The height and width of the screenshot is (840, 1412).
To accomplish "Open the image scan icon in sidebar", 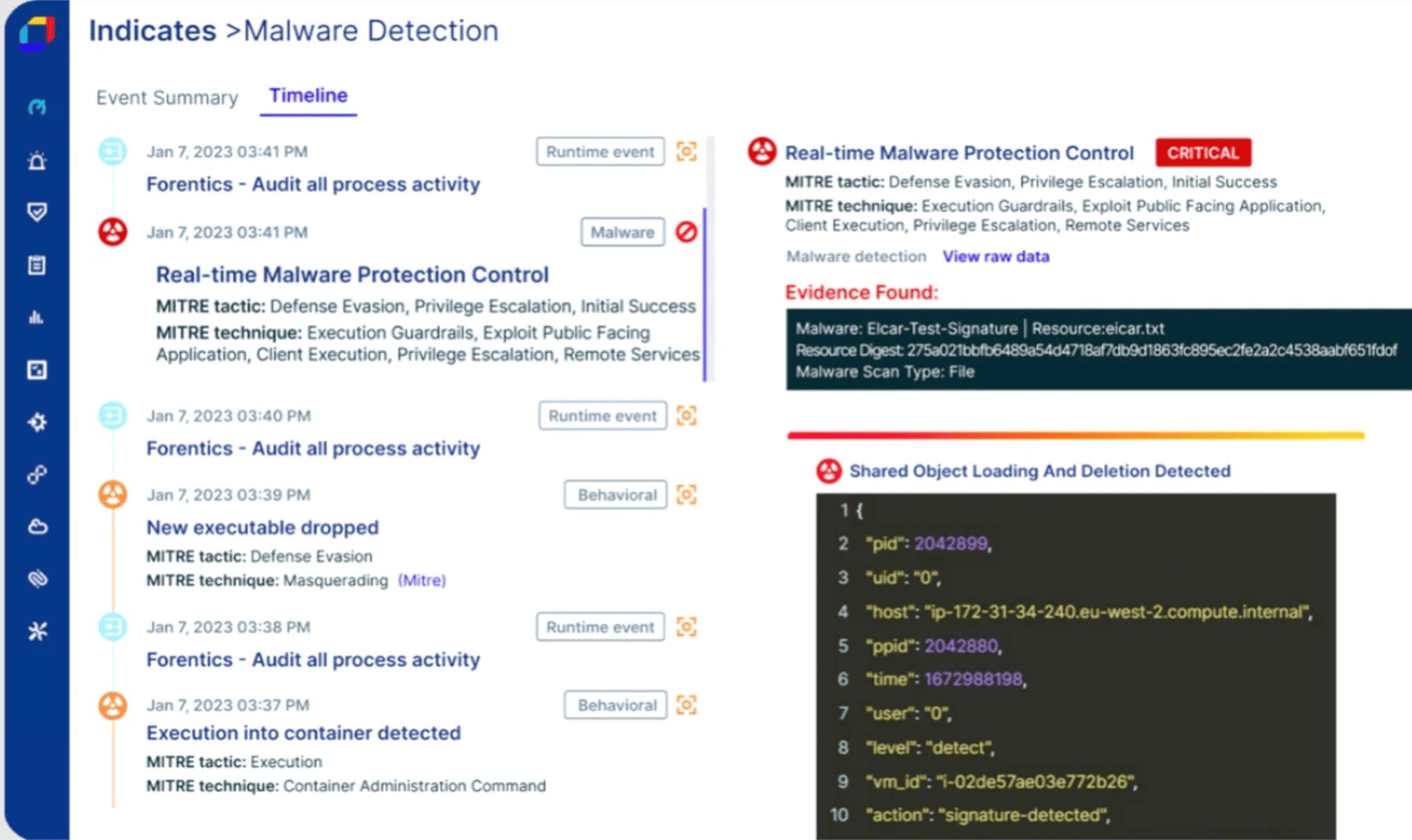I will [37, 369].
